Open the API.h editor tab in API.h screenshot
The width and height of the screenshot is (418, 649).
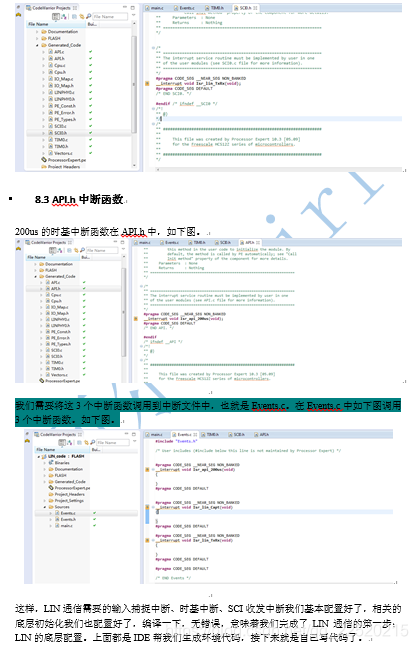coord(250,242)
